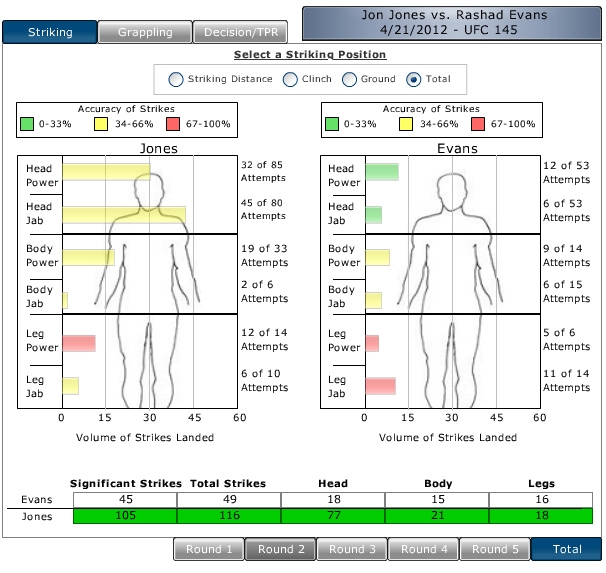Display Round 5 statistics
This screenshot has height=573, width=606.
point(494,549)
